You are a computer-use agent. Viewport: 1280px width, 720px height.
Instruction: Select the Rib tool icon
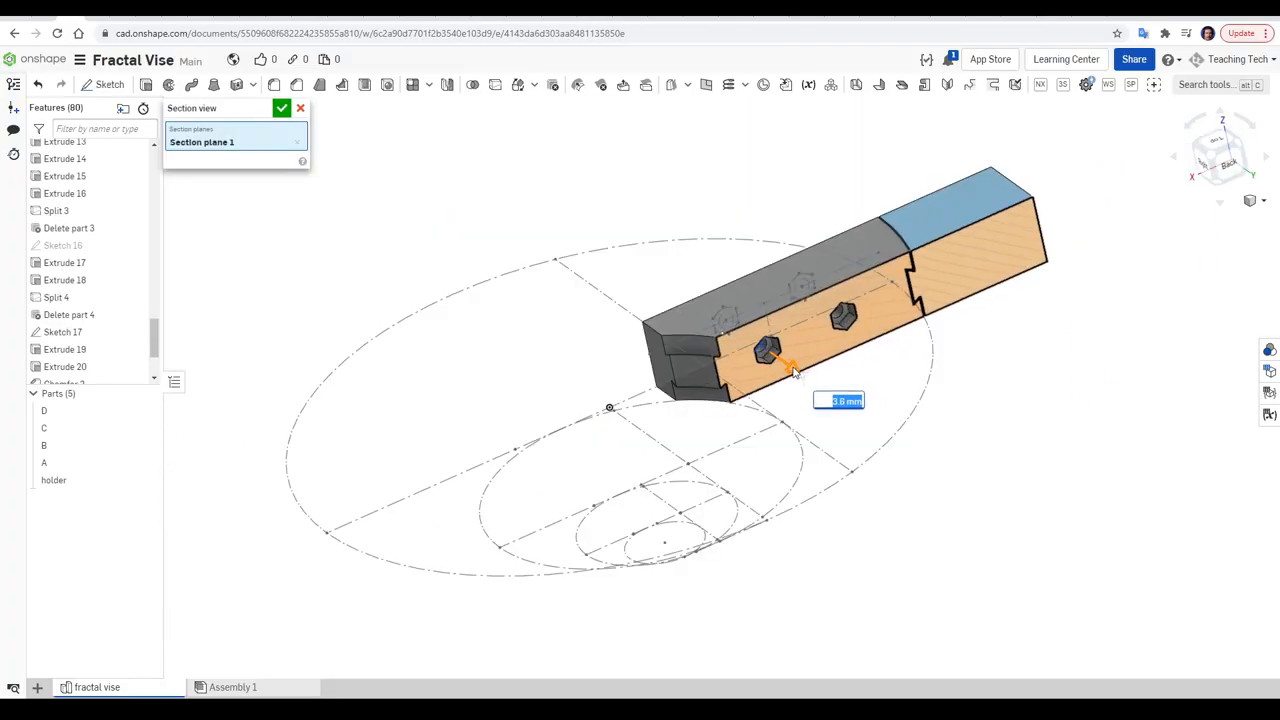(342, 85)
